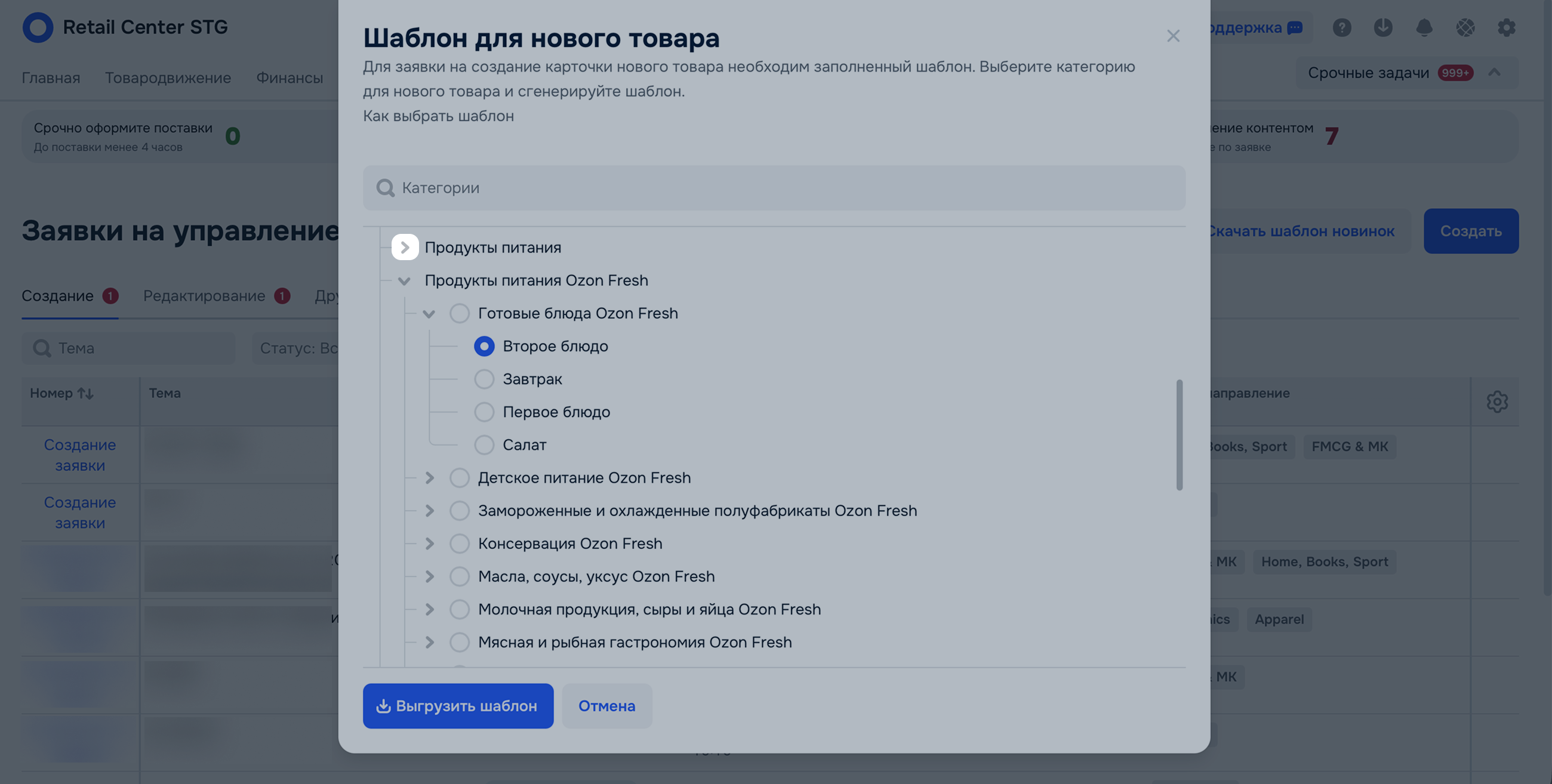The height and width of the screenshot is (784, 1552).
Task: Select the Салат radio button
Action: (x=484, y=445)
